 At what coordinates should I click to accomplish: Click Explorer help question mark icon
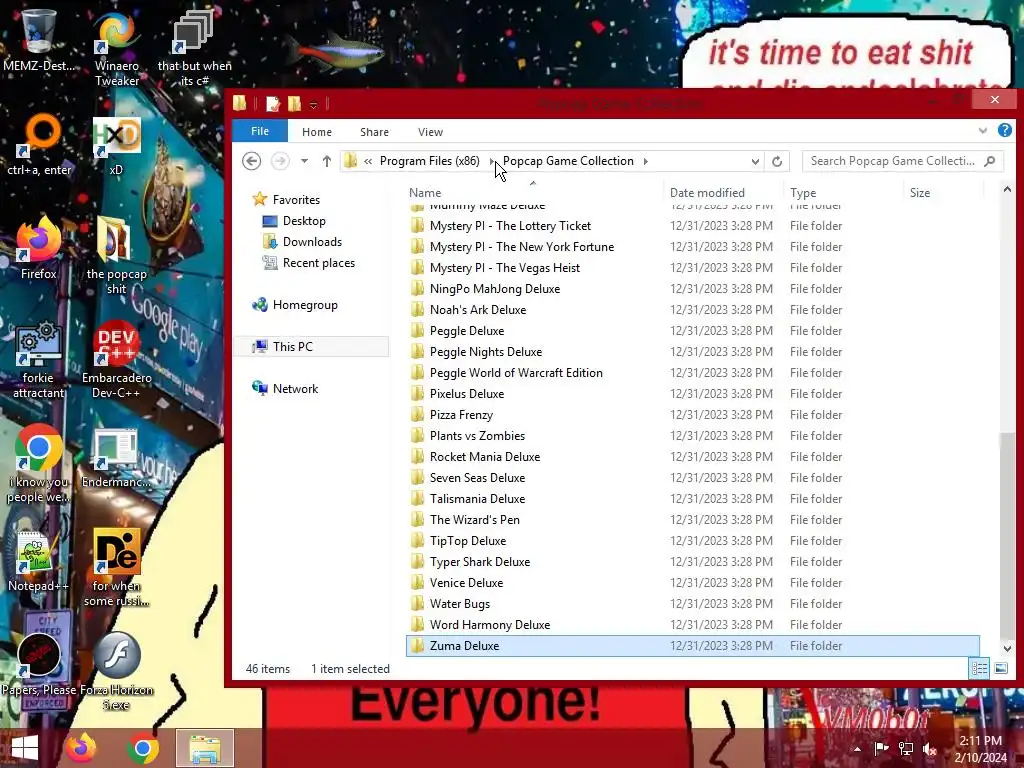pyautogui.click(x=1005, y=131)
